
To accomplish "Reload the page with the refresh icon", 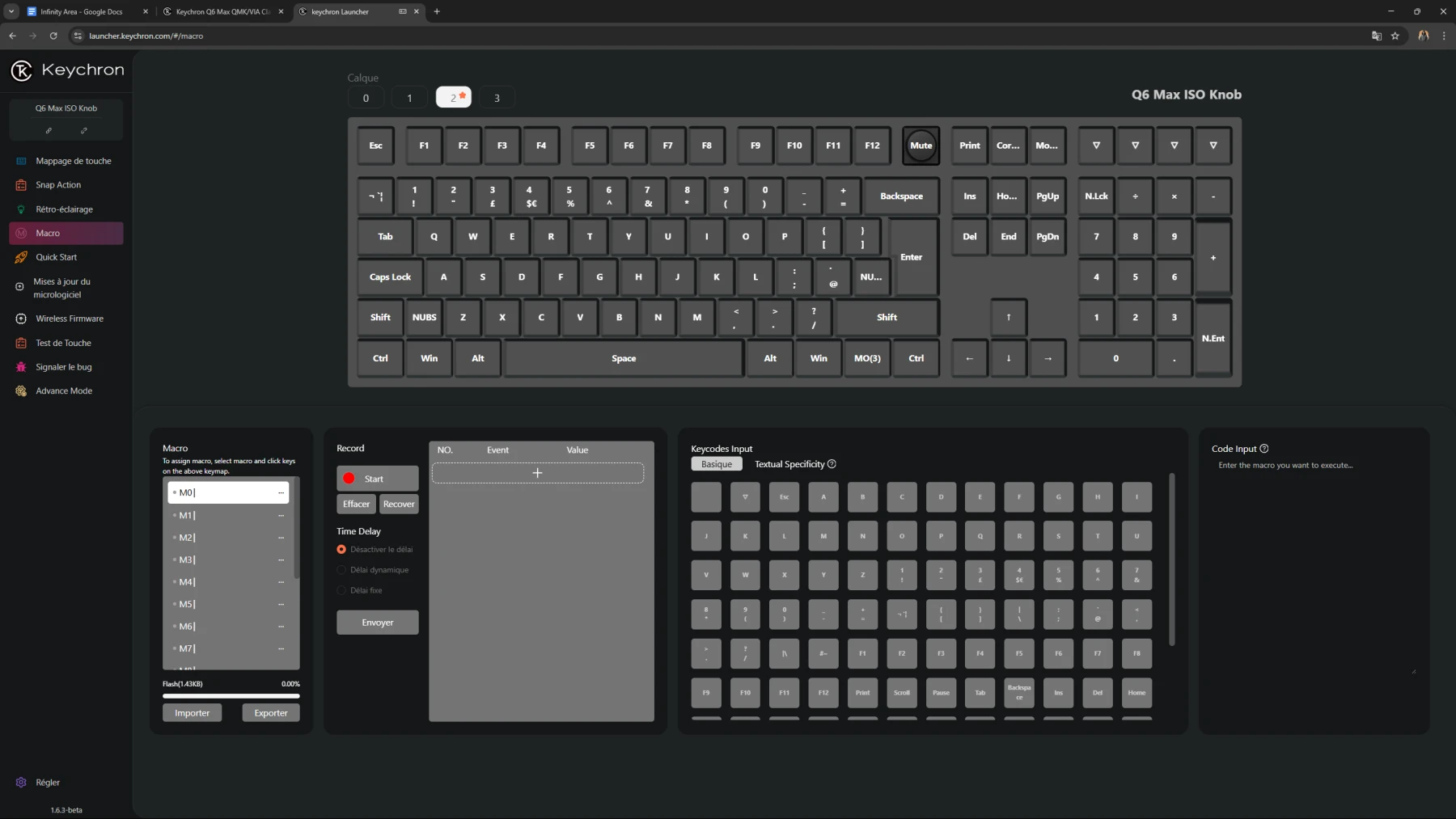I will [53, 36].
